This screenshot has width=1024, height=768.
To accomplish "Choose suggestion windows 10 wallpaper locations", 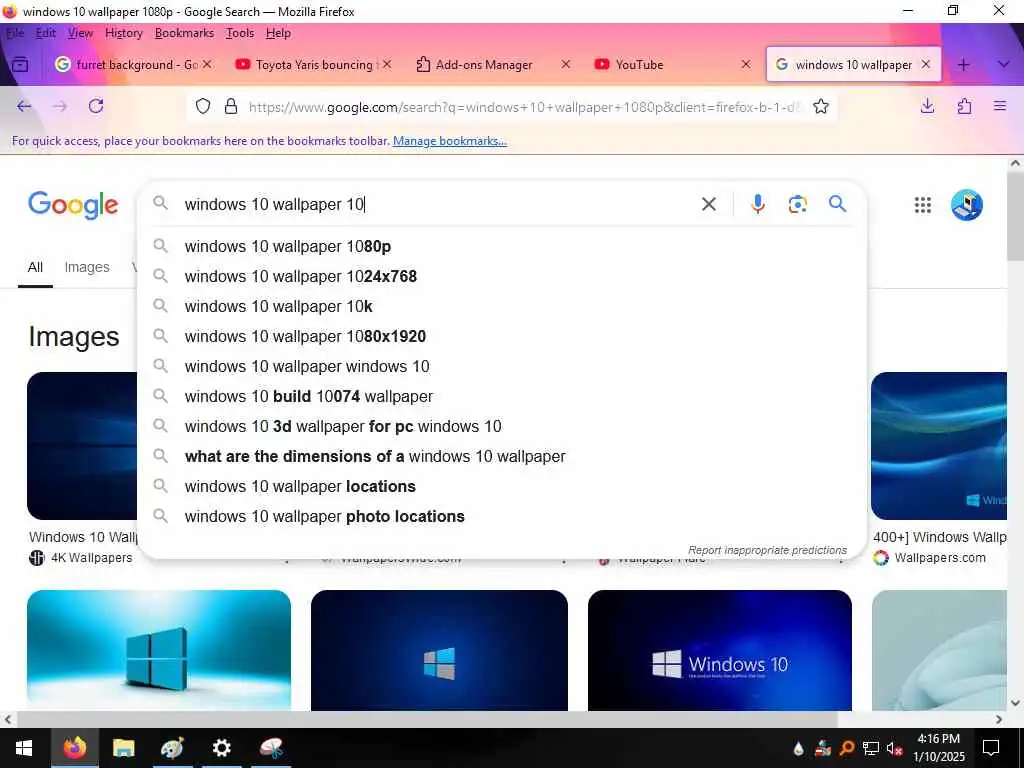I will [x=502, y=487].
